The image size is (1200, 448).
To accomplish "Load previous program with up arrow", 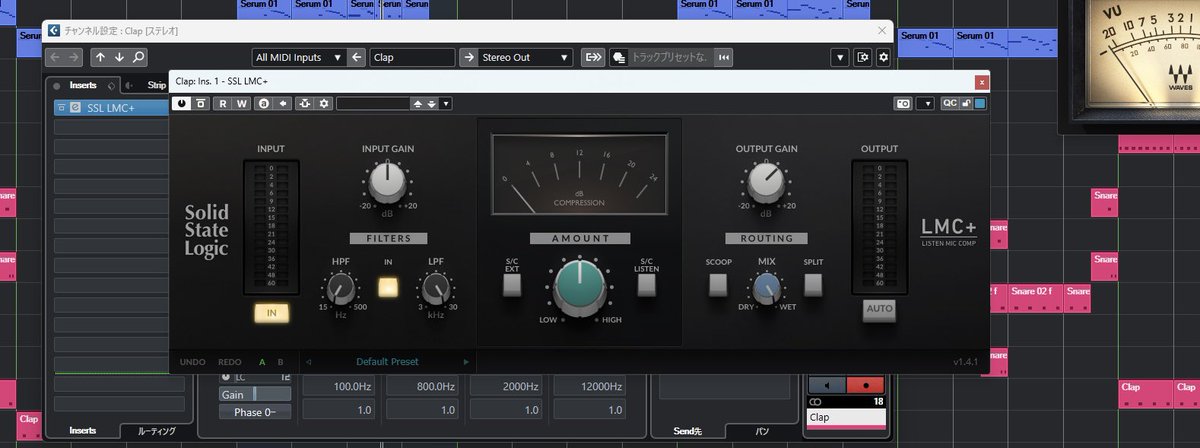I will coord(418,103).
